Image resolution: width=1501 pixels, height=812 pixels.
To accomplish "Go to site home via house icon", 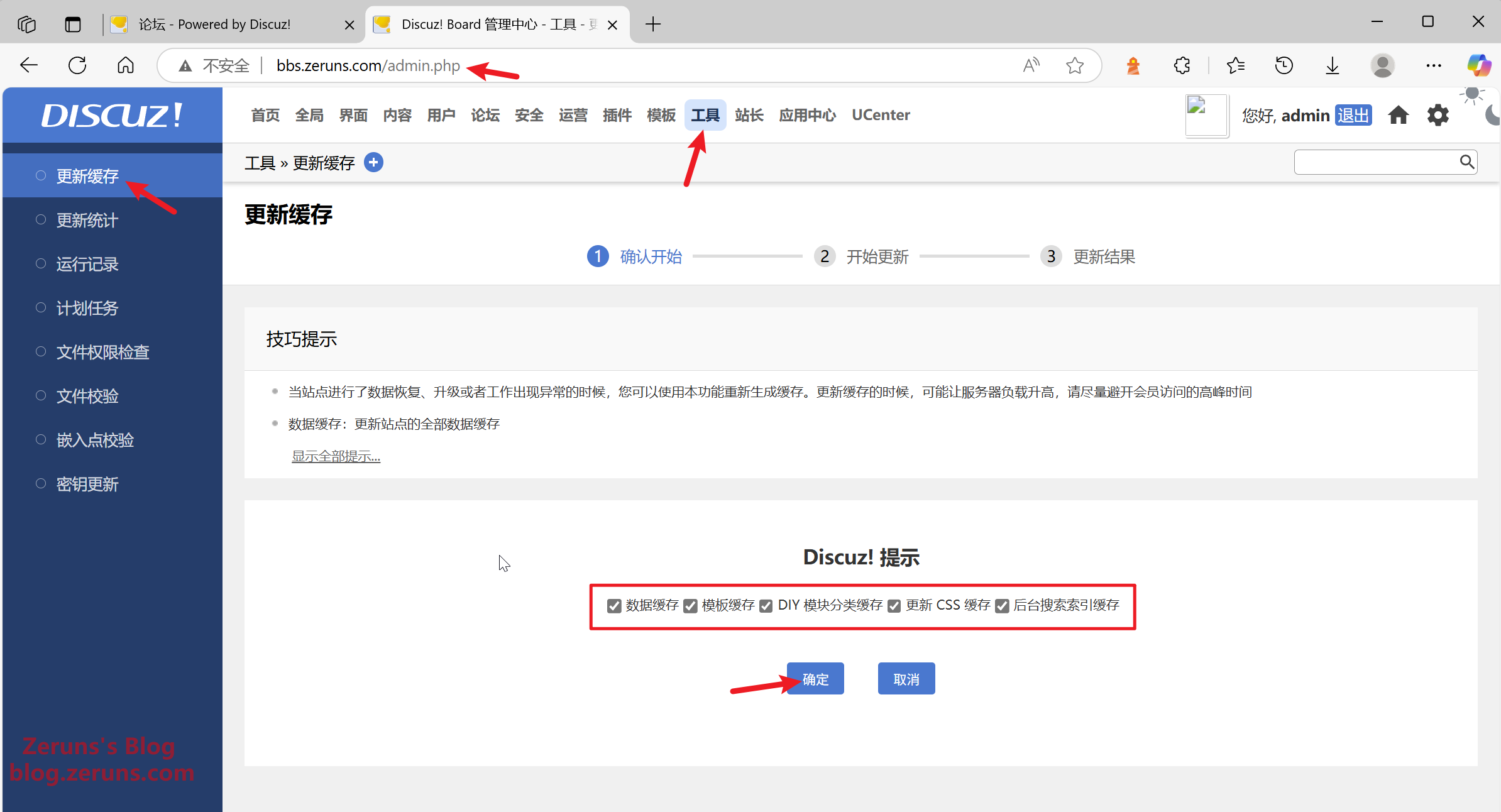I will pos(1398,115).
